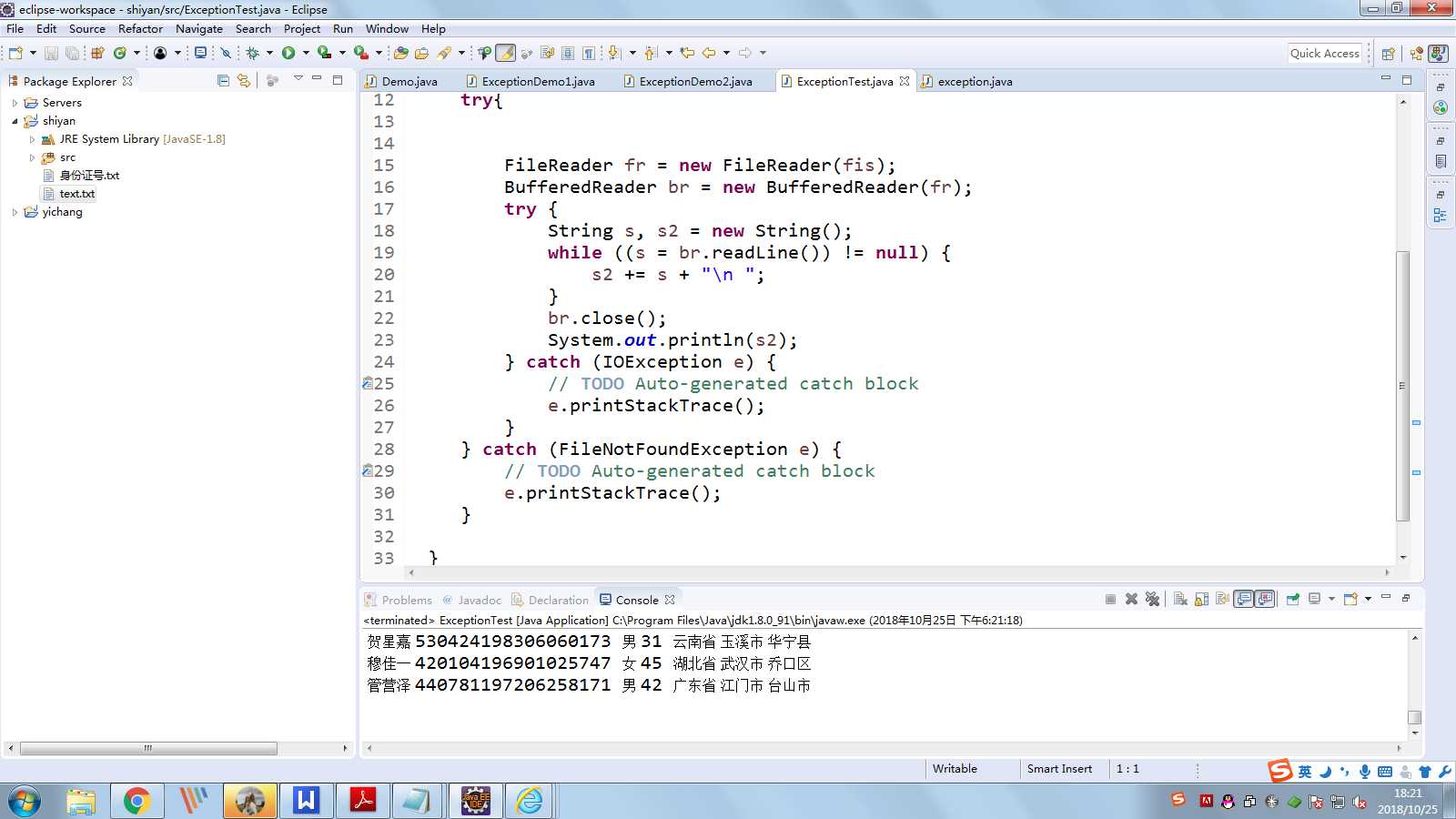Open Package Explorer View Menu triangle
Image resolution: width=1456 pixels, height=819 pixels.
coord(298,79)
